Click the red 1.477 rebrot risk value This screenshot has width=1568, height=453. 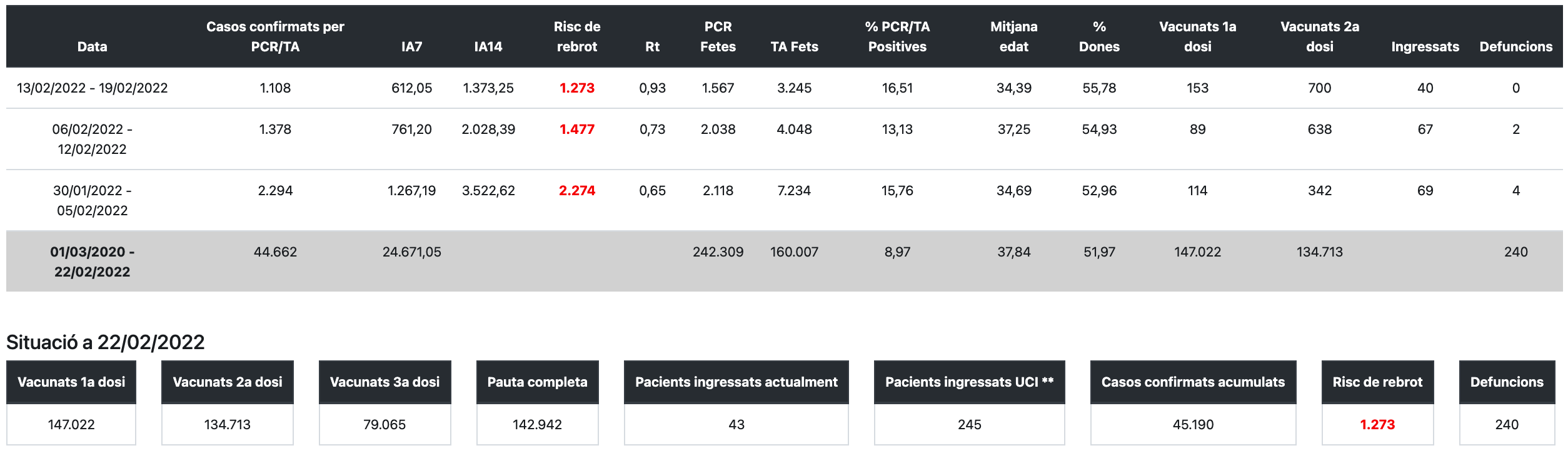pyautogui.click(x=576, y=129)
